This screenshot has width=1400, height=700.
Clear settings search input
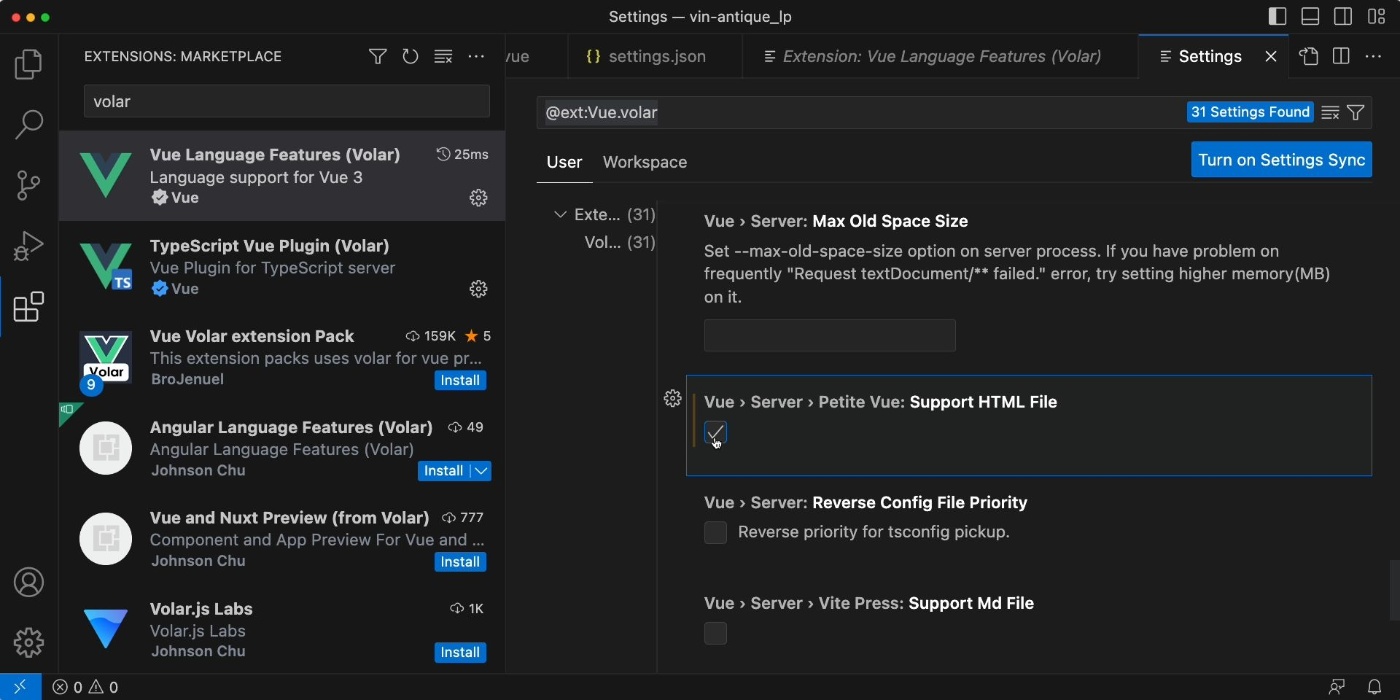tap(1330, 113)
